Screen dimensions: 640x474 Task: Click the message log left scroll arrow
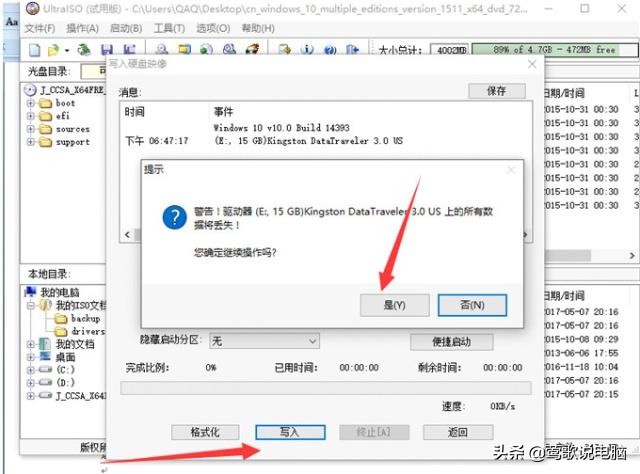click(x=127, y=235)
